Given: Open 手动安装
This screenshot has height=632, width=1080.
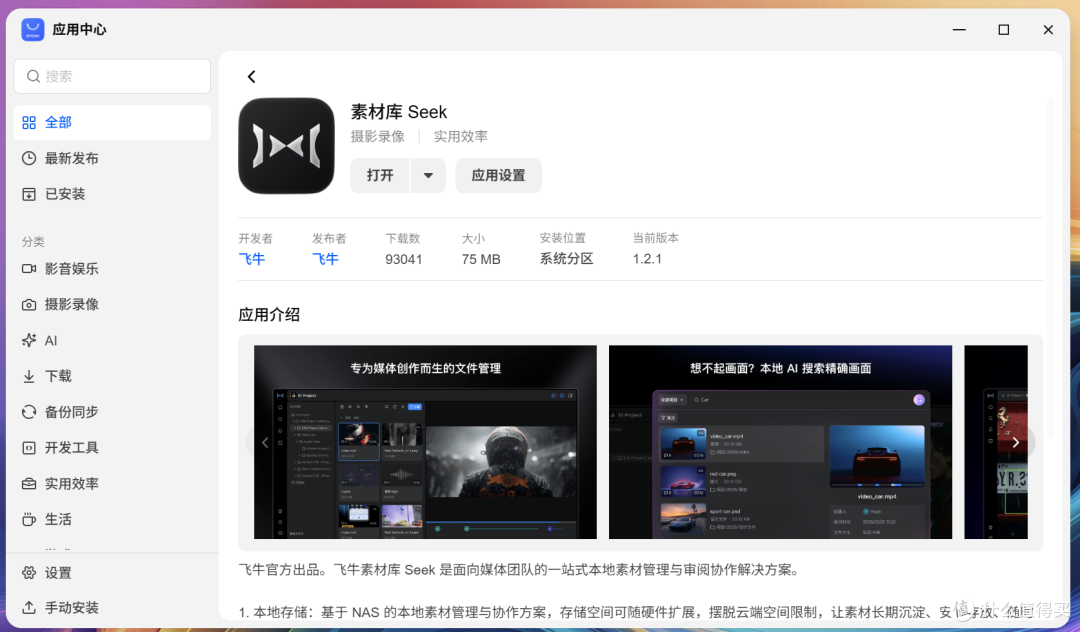Looking at the screenshot, I should [112, 608].
